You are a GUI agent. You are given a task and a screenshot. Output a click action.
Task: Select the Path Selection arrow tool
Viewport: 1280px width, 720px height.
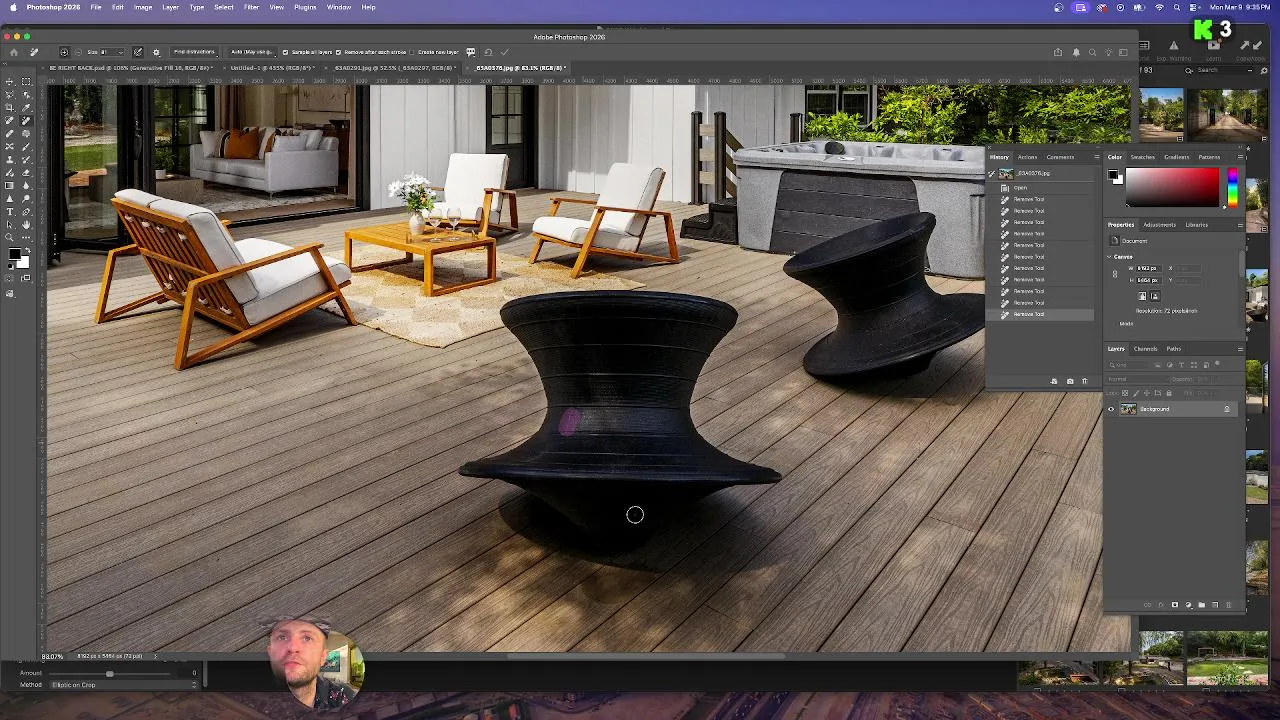pos(10,224)
